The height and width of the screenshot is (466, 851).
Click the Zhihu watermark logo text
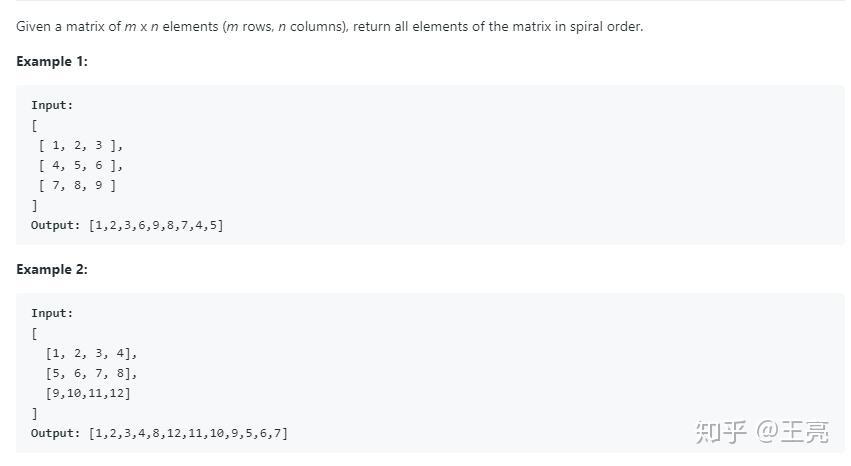(720, 432)
